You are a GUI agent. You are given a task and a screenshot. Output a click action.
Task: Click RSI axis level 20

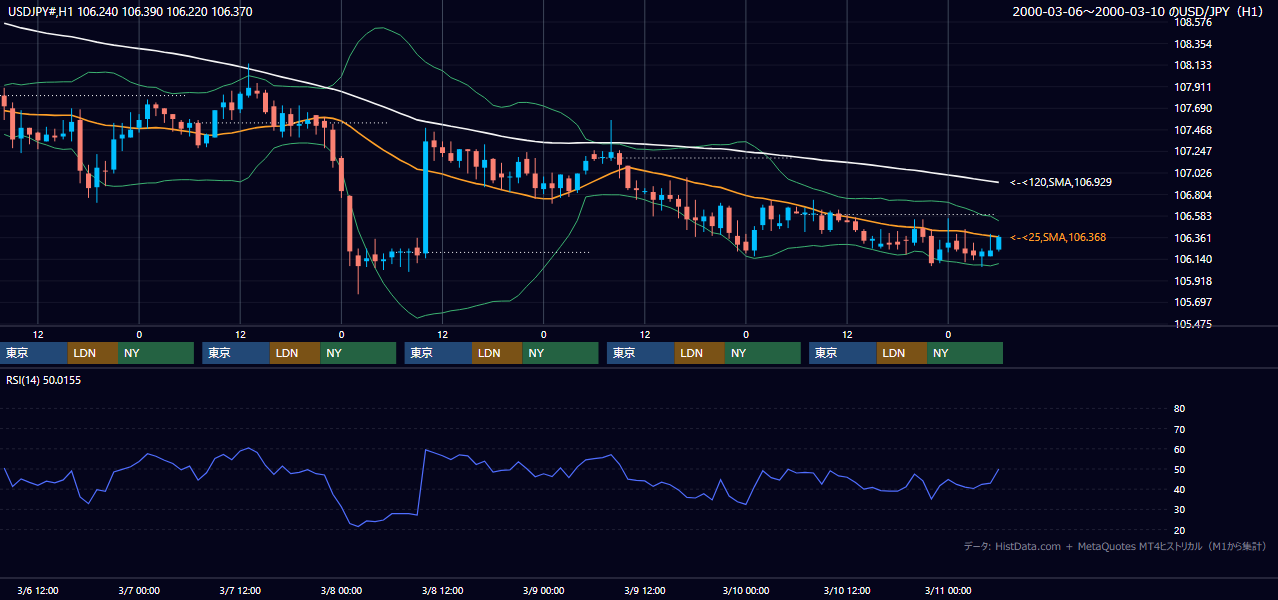1180,530
